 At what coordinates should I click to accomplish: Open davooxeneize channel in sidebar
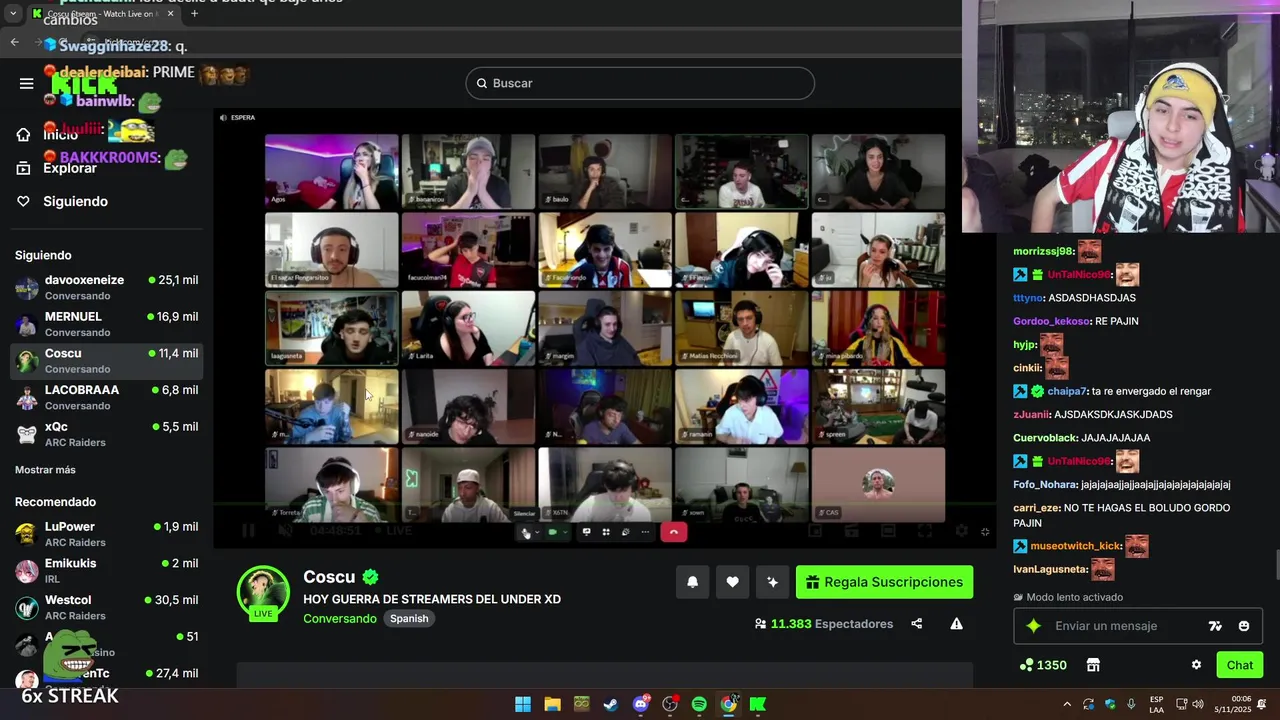coord(106,288)
